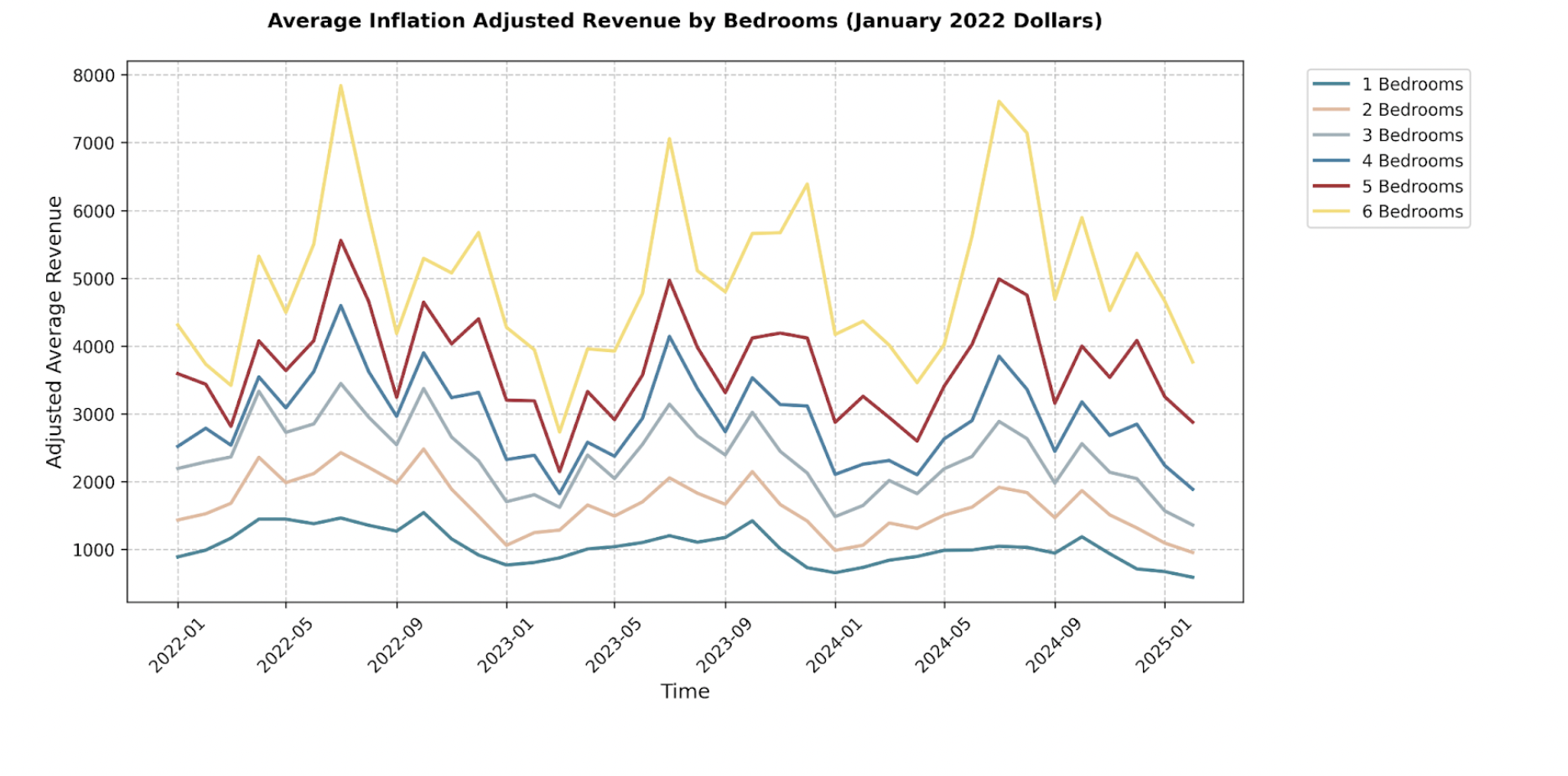Click the "Time" x-axis label
1568x776 pixels.
coord(684,691)
